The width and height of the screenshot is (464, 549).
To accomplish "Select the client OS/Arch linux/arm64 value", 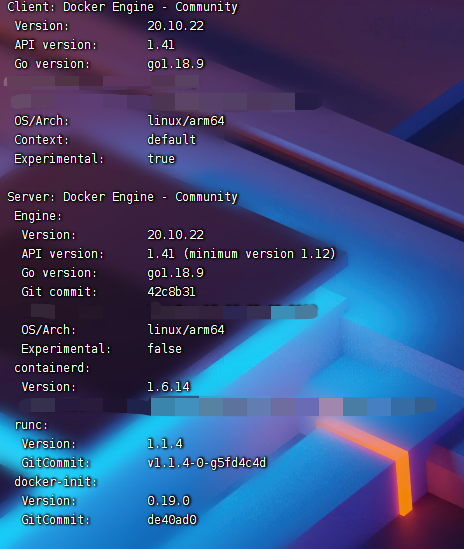I will click(x=186, y=121).
